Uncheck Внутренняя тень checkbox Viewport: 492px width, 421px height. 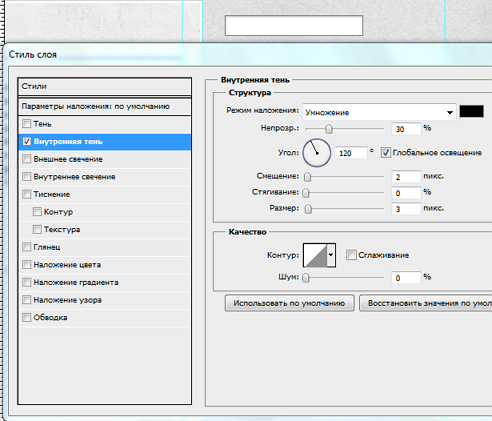click(x=27, y=142)
